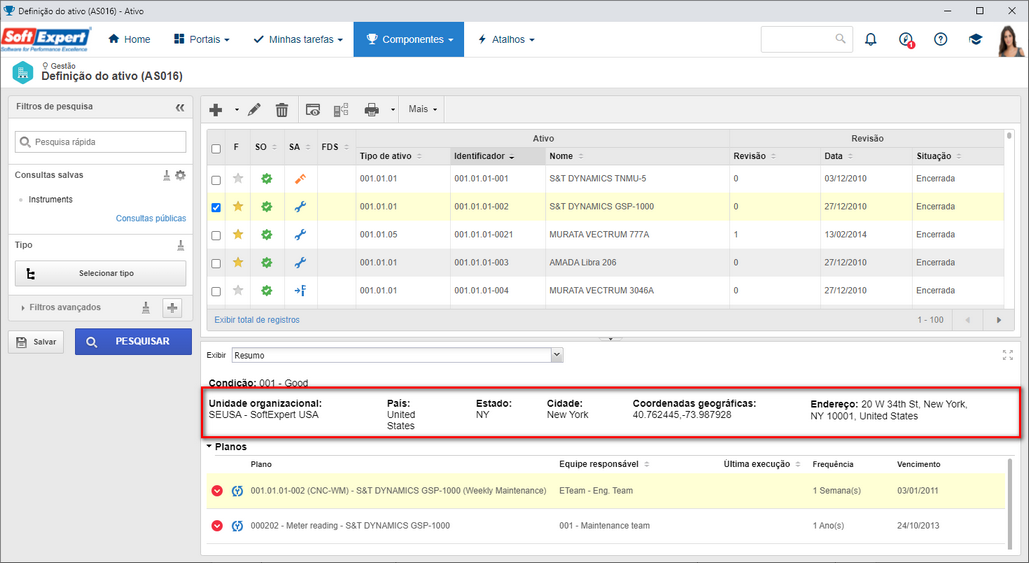
Task: Click the trash delete icon
Action: click(282, 110)
